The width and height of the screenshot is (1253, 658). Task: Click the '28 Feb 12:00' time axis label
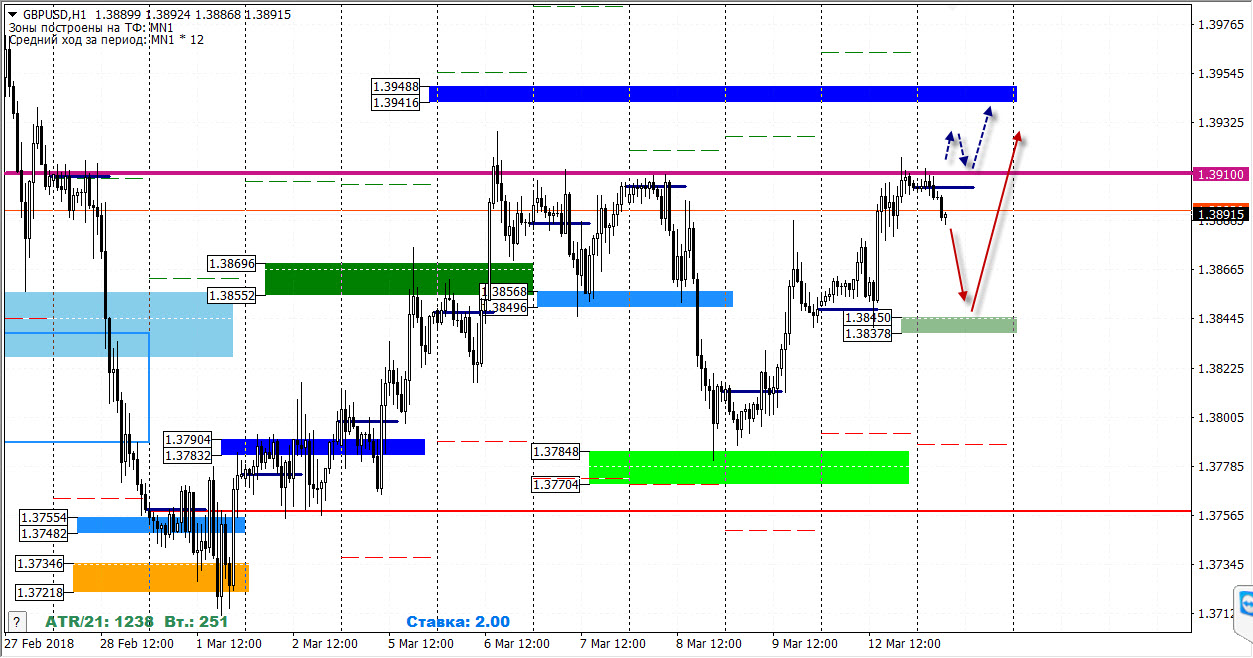pos(139,644)
